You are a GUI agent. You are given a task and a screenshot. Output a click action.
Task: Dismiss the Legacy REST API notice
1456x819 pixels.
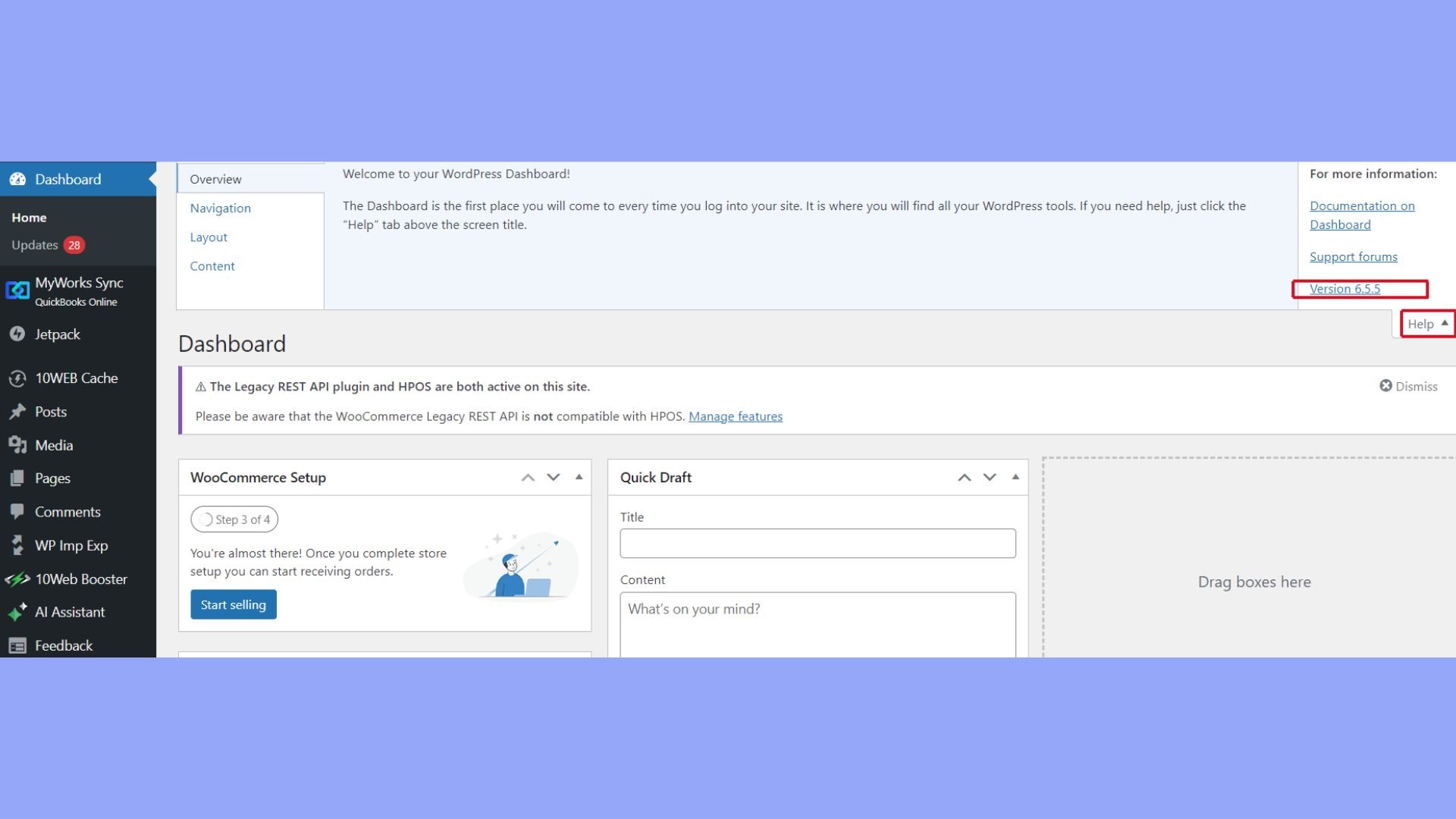(1407, 386)
